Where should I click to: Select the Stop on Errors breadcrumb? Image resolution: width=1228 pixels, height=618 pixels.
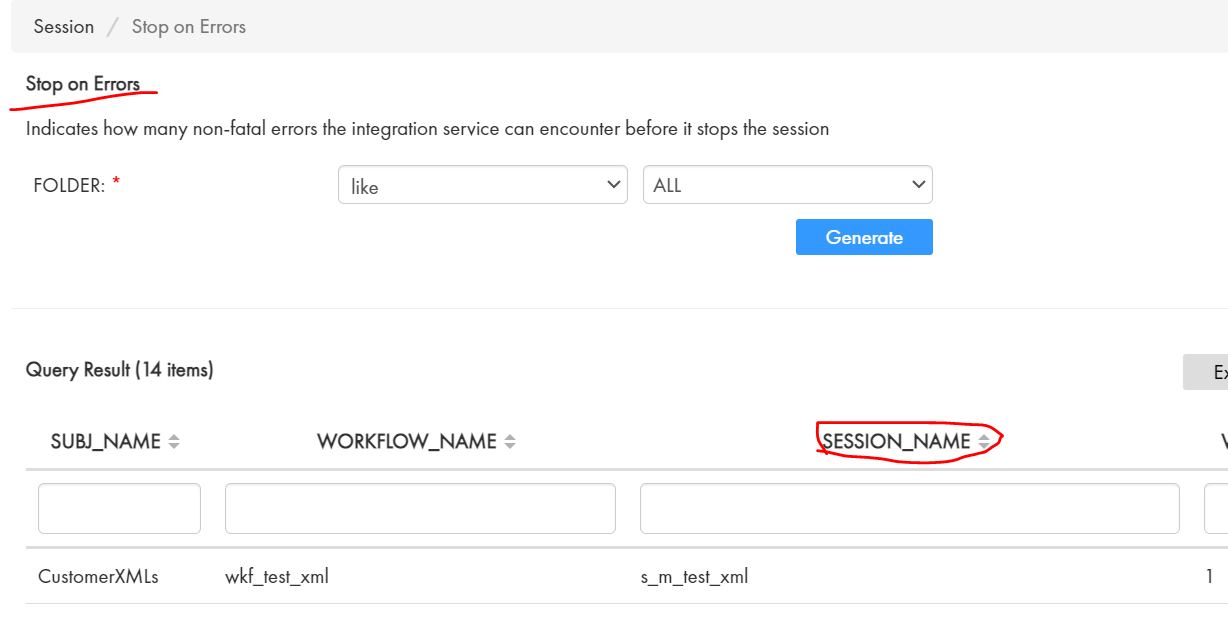(189, 27)
